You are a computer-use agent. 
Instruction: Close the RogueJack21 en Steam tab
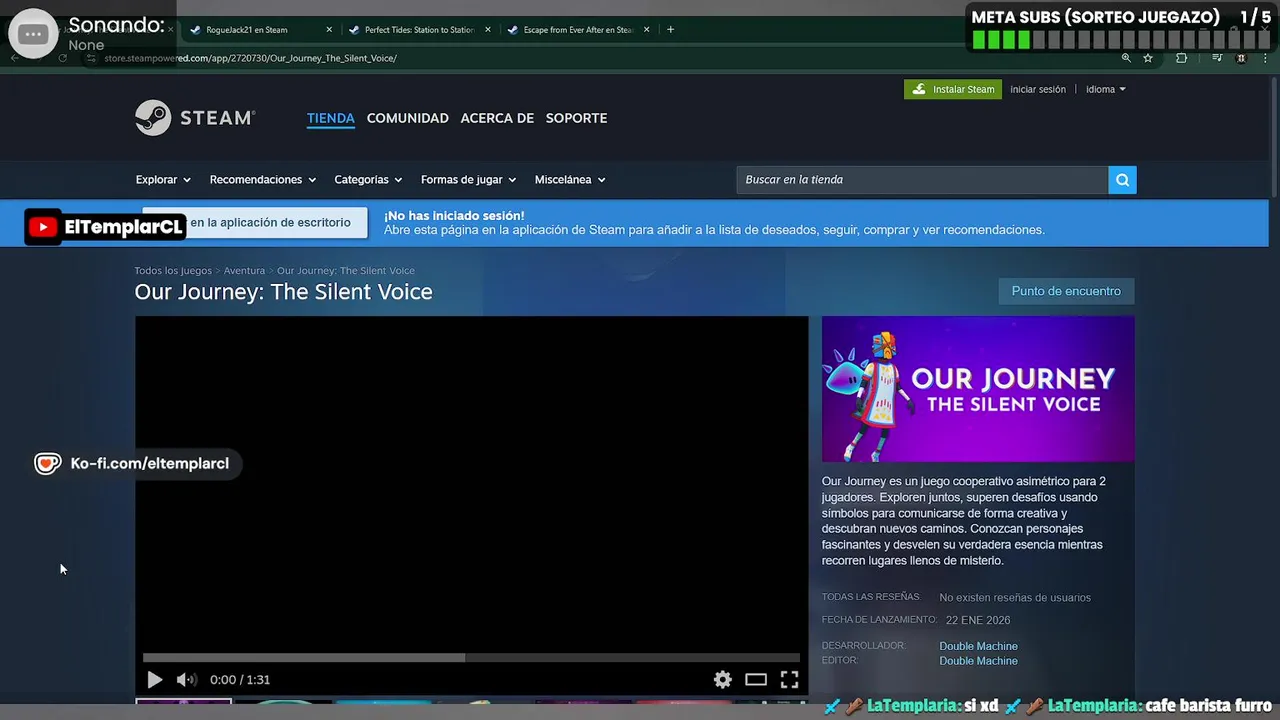[329, 30]
